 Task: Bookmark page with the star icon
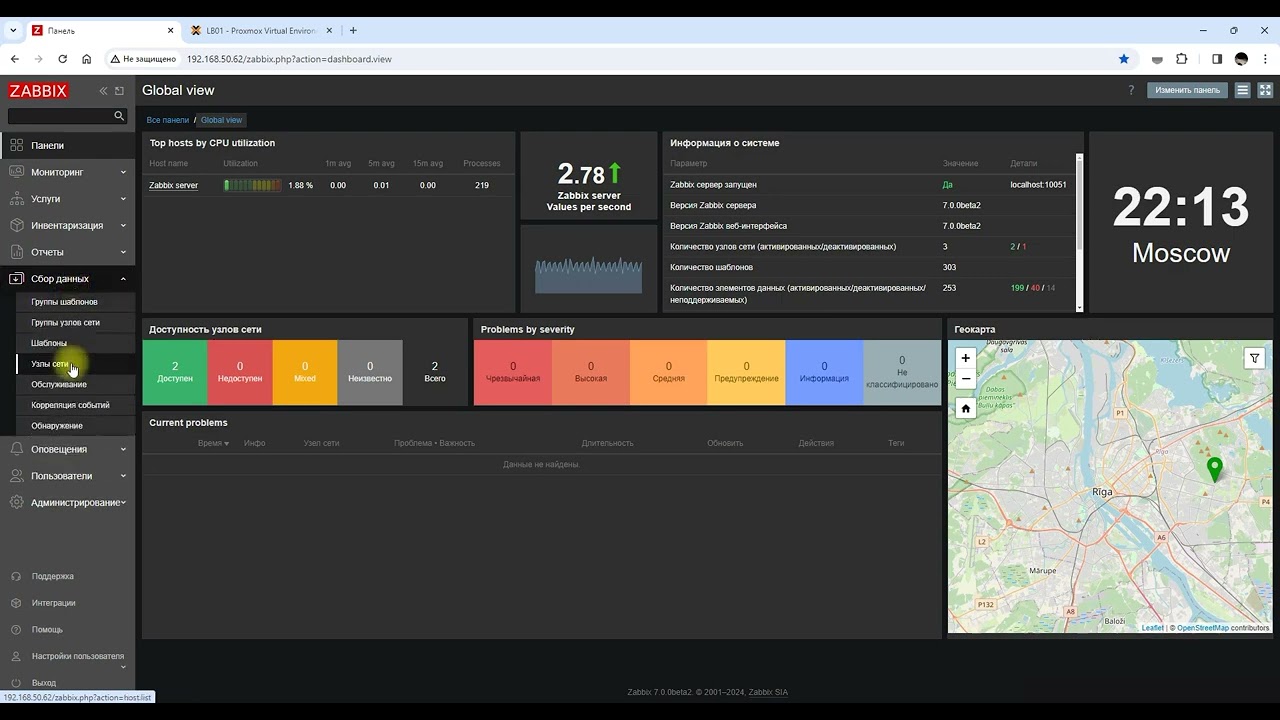click(1124, 59)
